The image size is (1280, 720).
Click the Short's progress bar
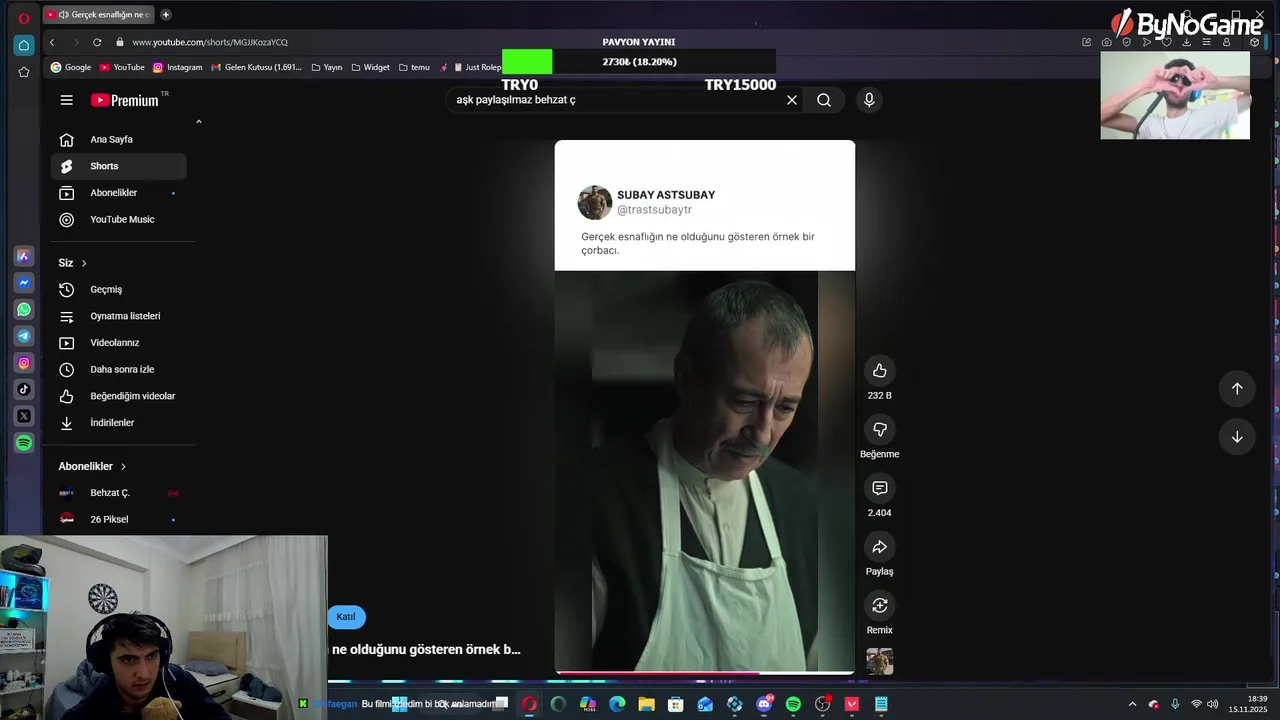point(705,673)
